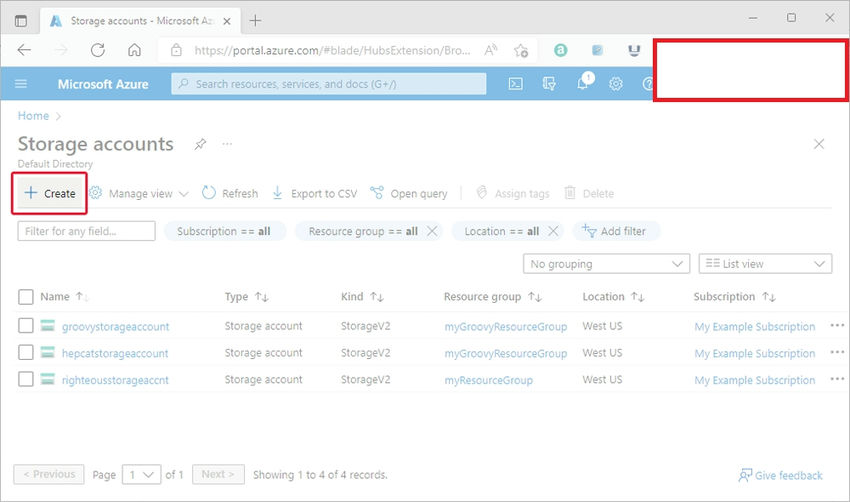Click the Home breadcrumb link
The image size is (850, 502).
click(x=33, y=115)
